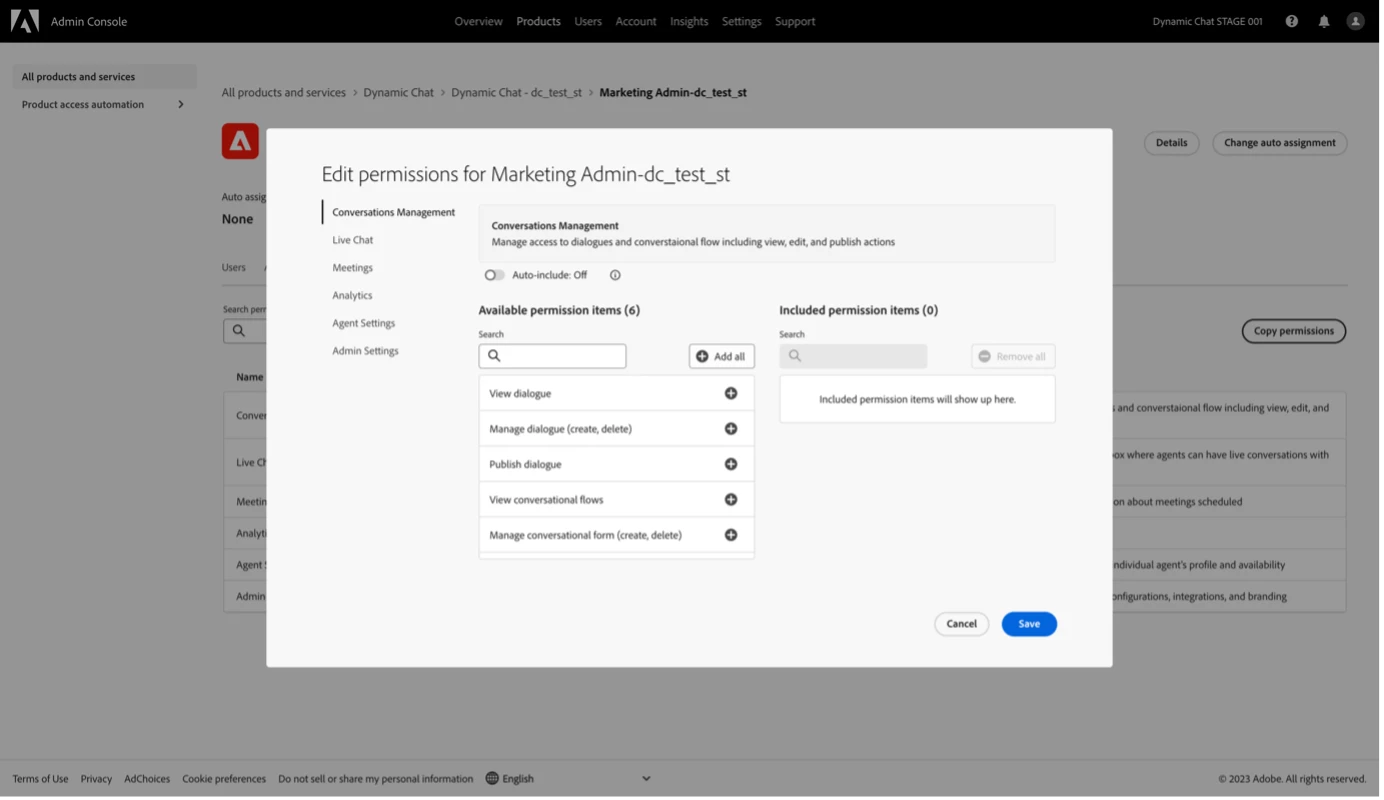Open the Support nav item

point(797,21)
